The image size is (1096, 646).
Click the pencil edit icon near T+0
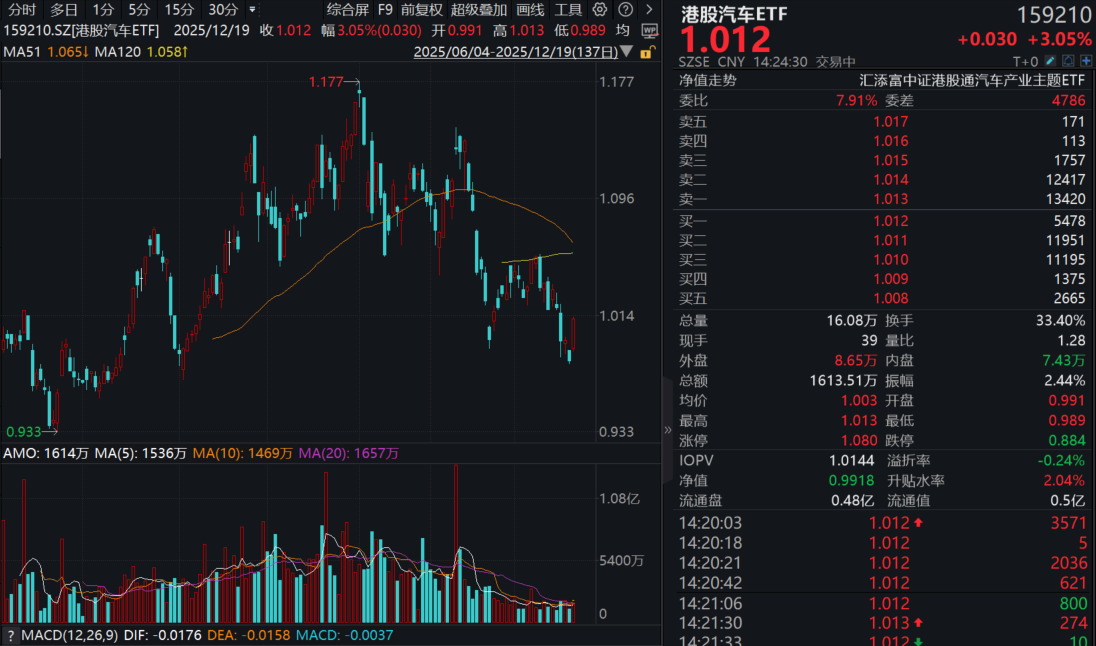1049,60
